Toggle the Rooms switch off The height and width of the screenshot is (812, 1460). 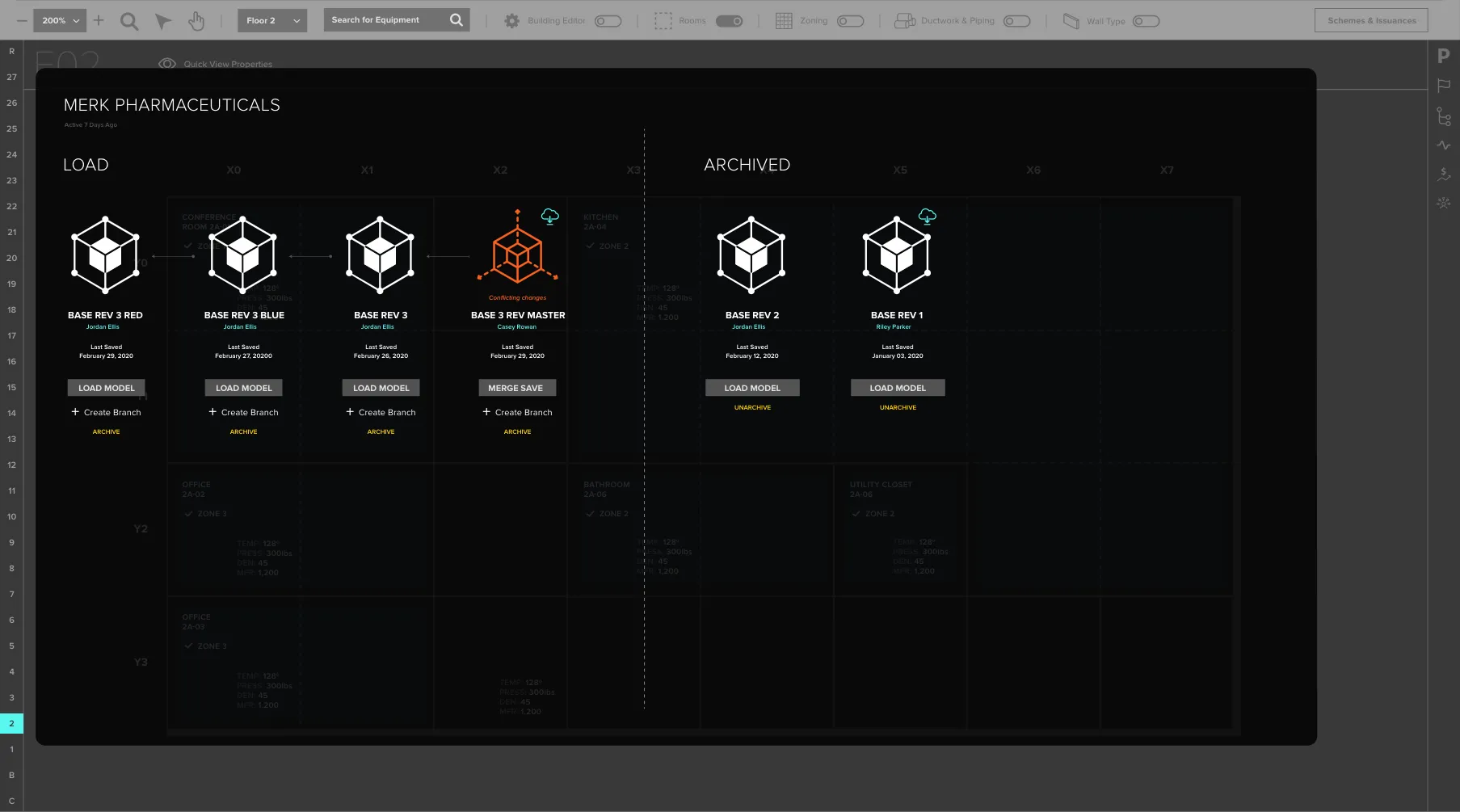pyautogui.click(x=729, y=21)
